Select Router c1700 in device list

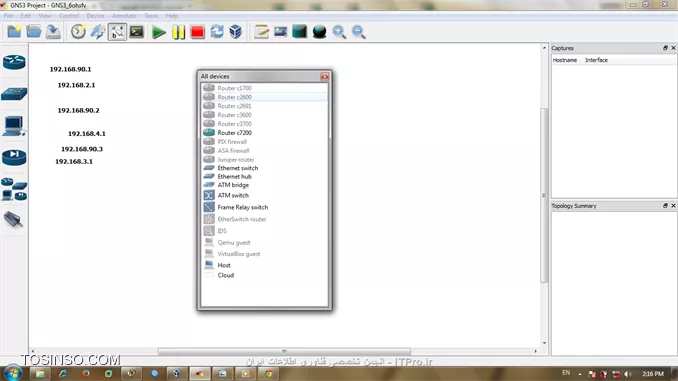pos(265,88)
